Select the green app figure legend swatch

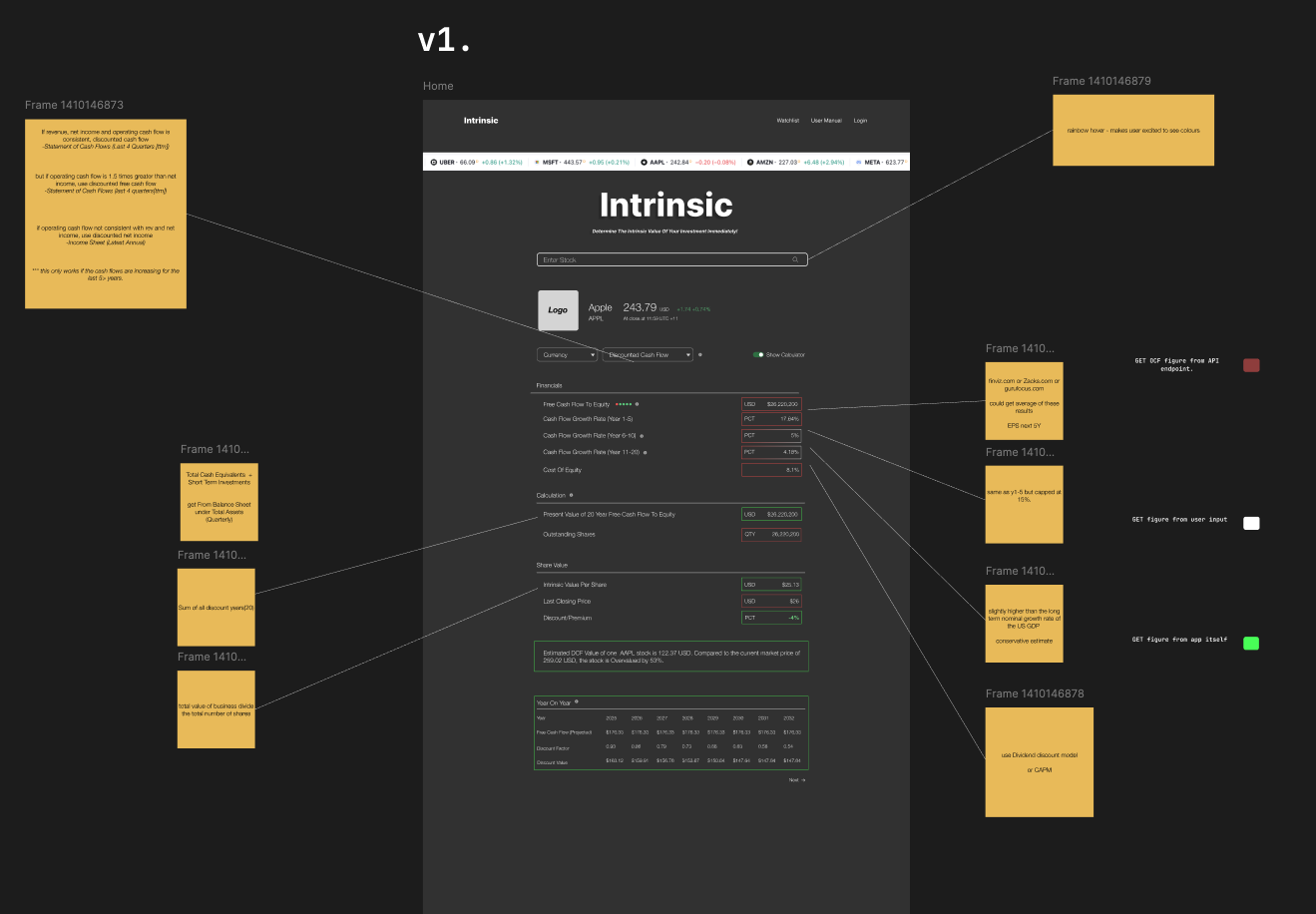pyautogui.click(x=1251, y=643)
